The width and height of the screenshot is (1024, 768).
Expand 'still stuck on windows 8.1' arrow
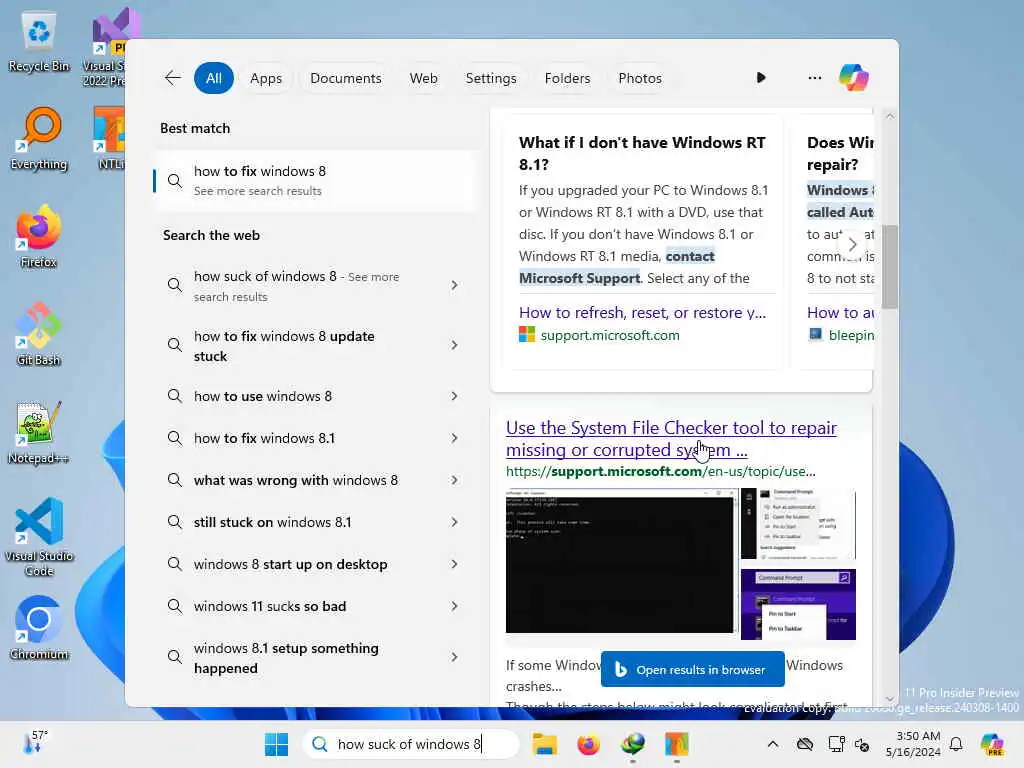(x=455, y=522)
